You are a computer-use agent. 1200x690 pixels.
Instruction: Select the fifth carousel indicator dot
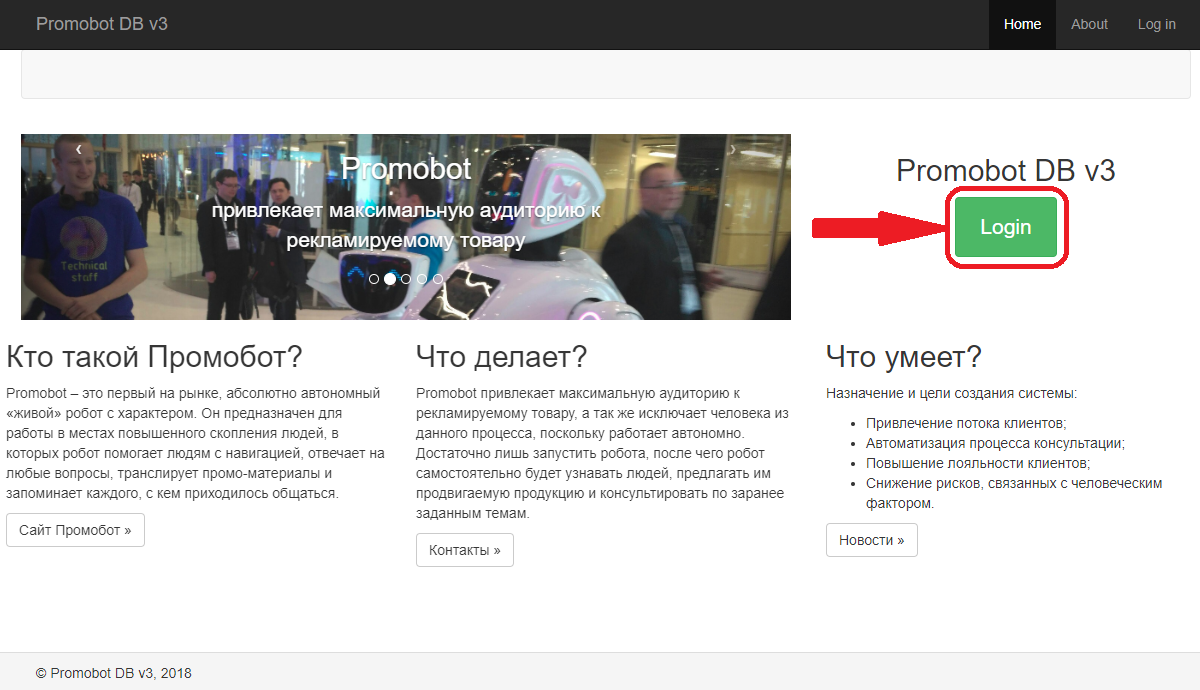click(x=438, y=279)
